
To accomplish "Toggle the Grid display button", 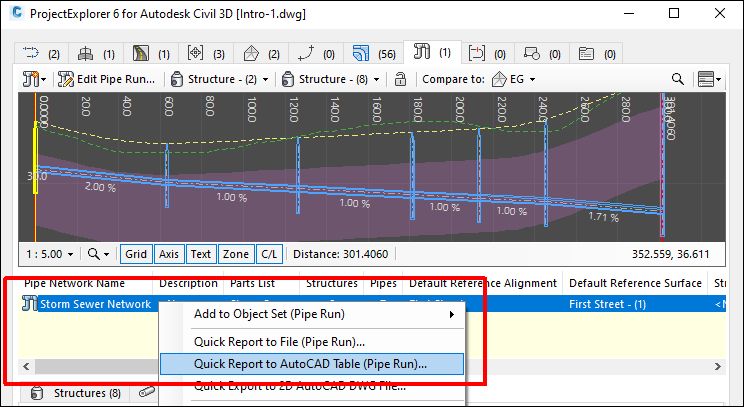I will [x=136, y=254].
